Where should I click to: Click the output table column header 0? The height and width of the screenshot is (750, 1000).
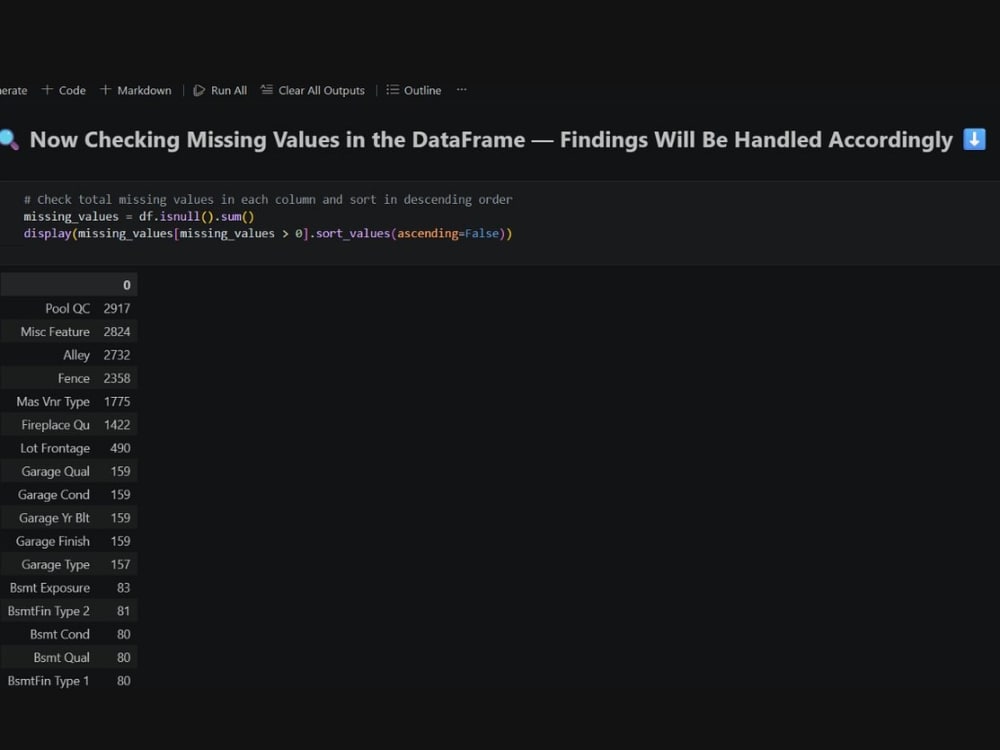pyautogui.click(x=126, y=285)
